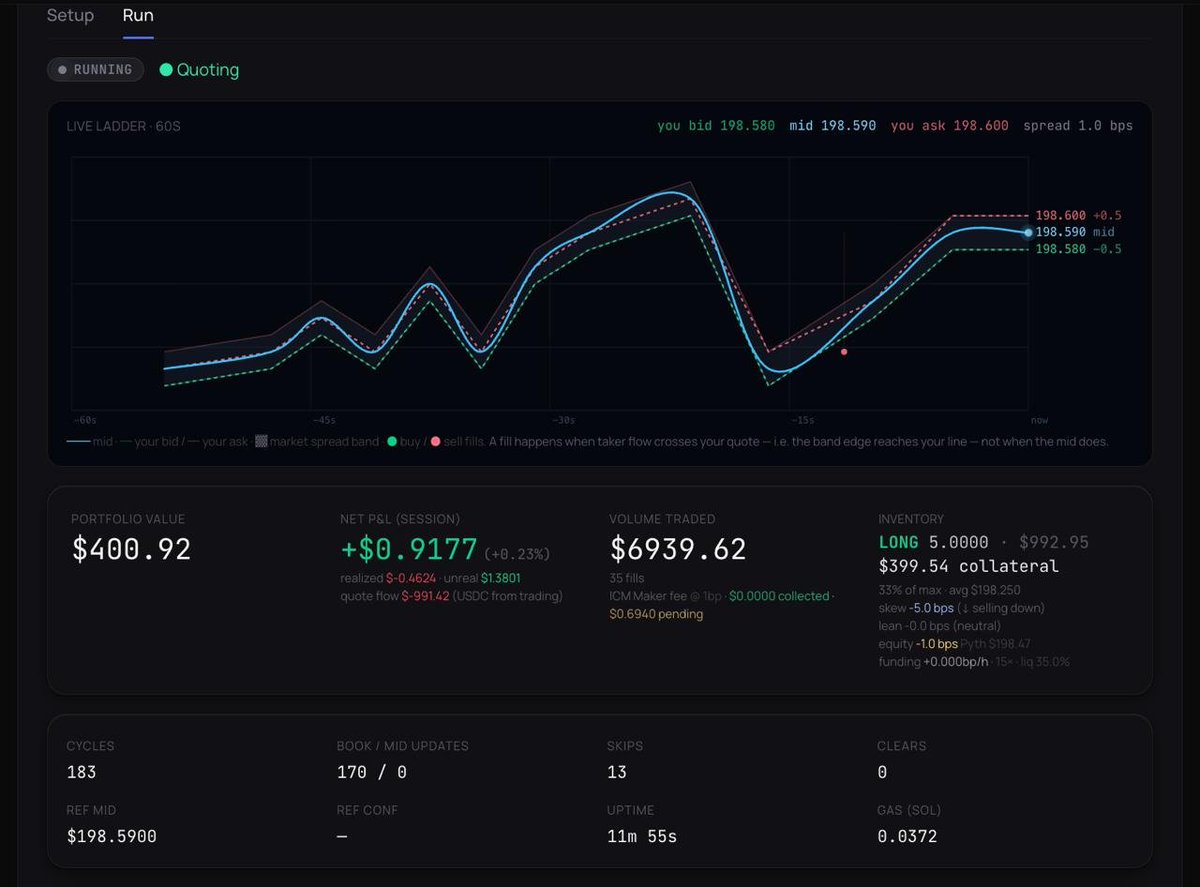This screenshot has height=887, width=1200.
Task: Click the Volume Traded $6939.62 amount
Action: [678, 549]
